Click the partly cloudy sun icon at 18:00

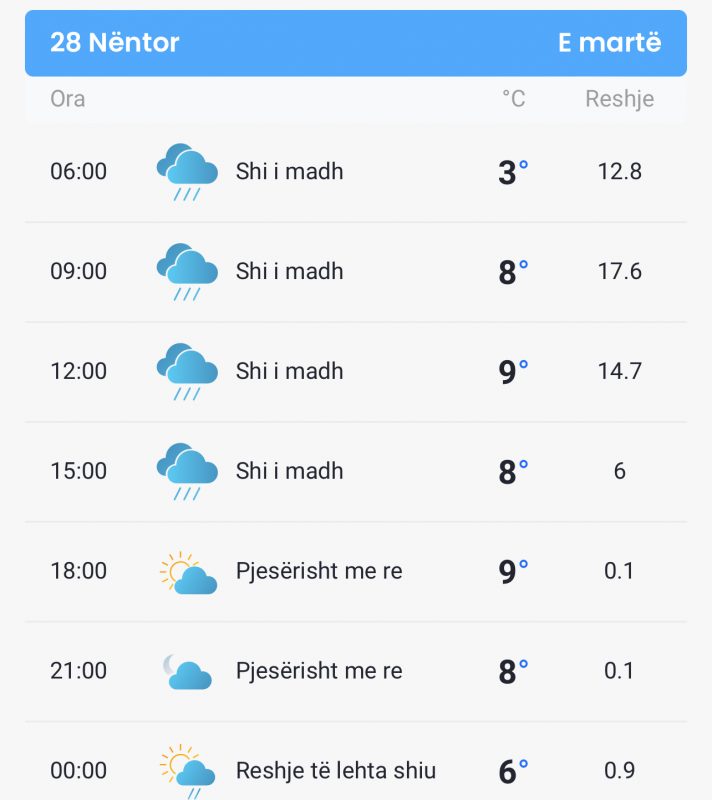pyautogui.click(x=188, y=572)
